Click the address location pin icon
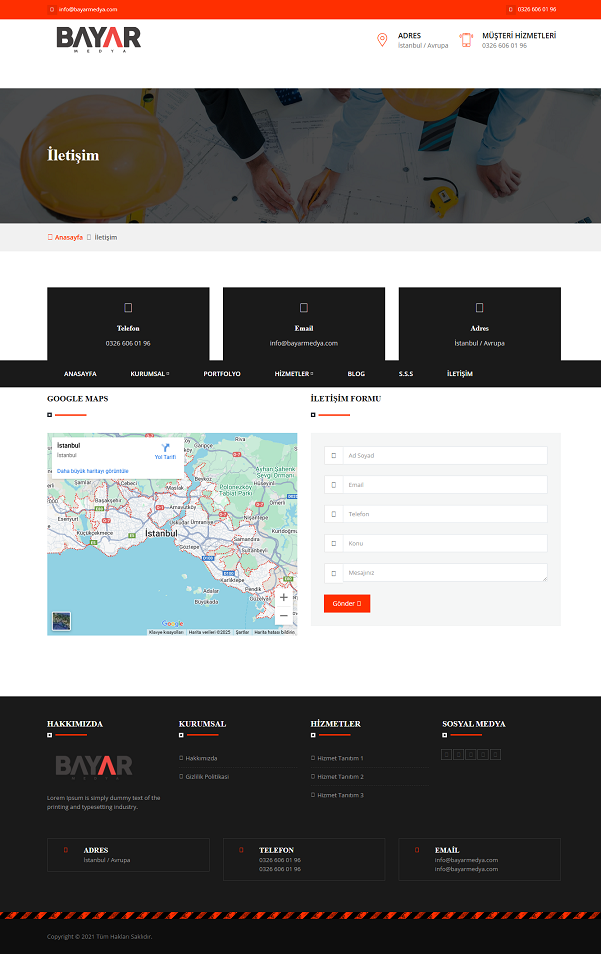Screen dimensions: 601x954 (381, 40)
